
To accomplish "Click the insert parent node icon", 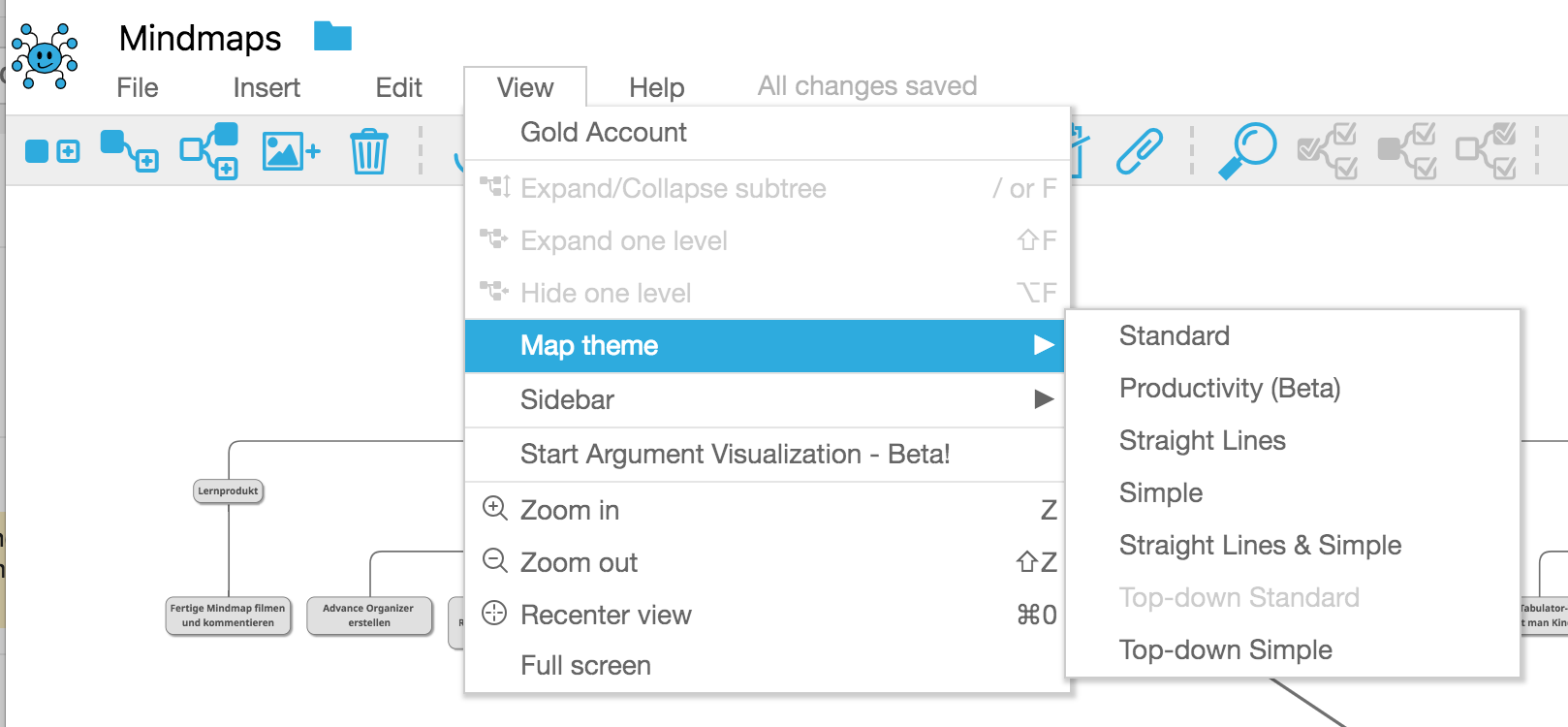I will pos(209,151).
